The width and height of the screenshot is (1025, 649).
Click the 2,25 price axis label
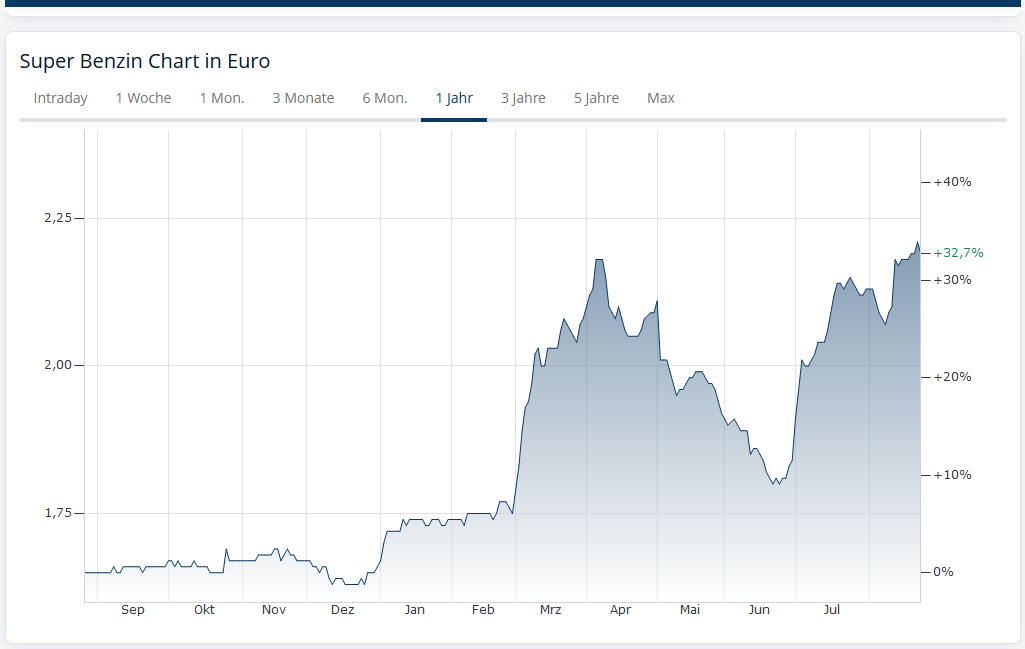click(58, 218)
